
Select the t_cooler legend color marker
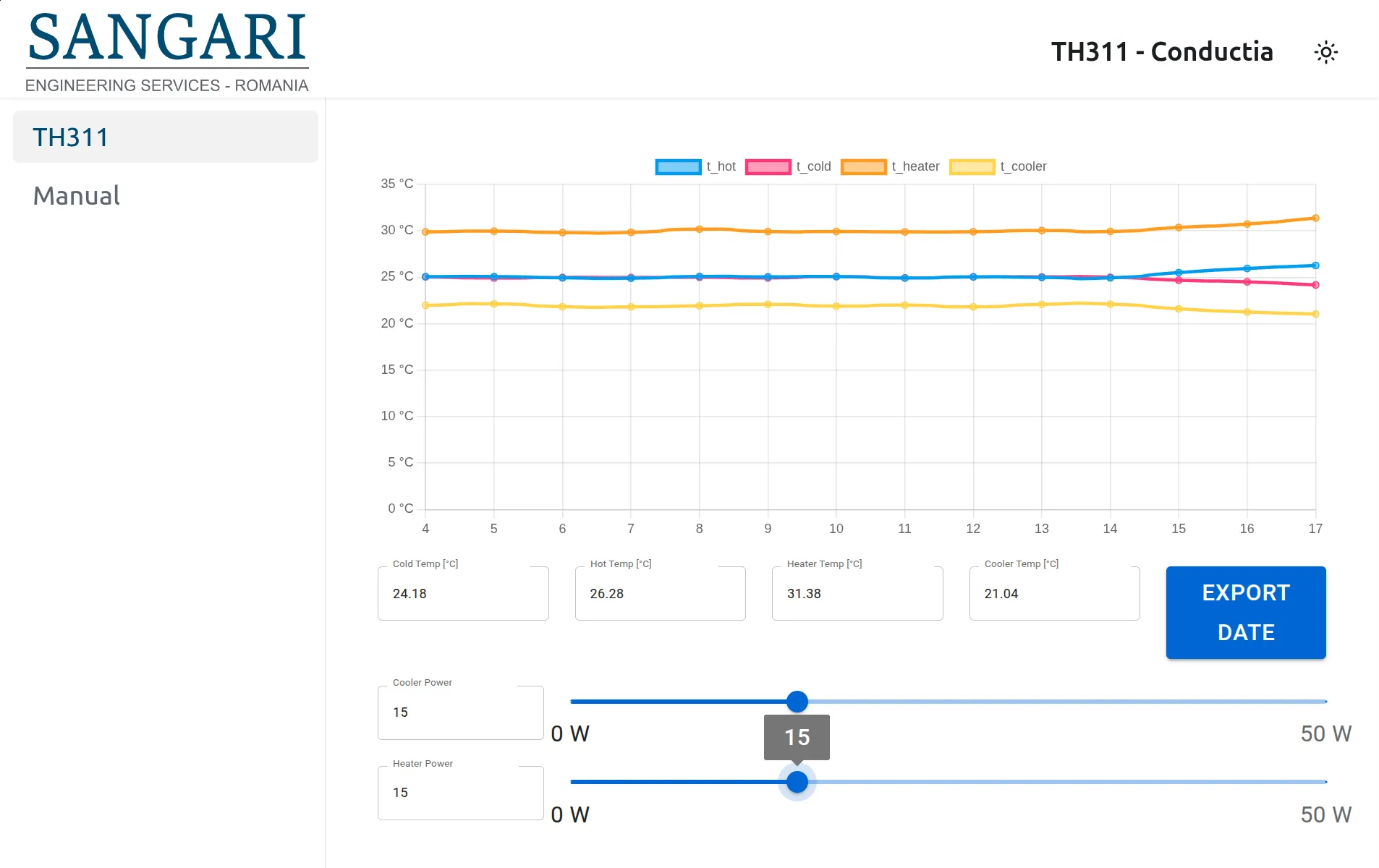[972, 166]
